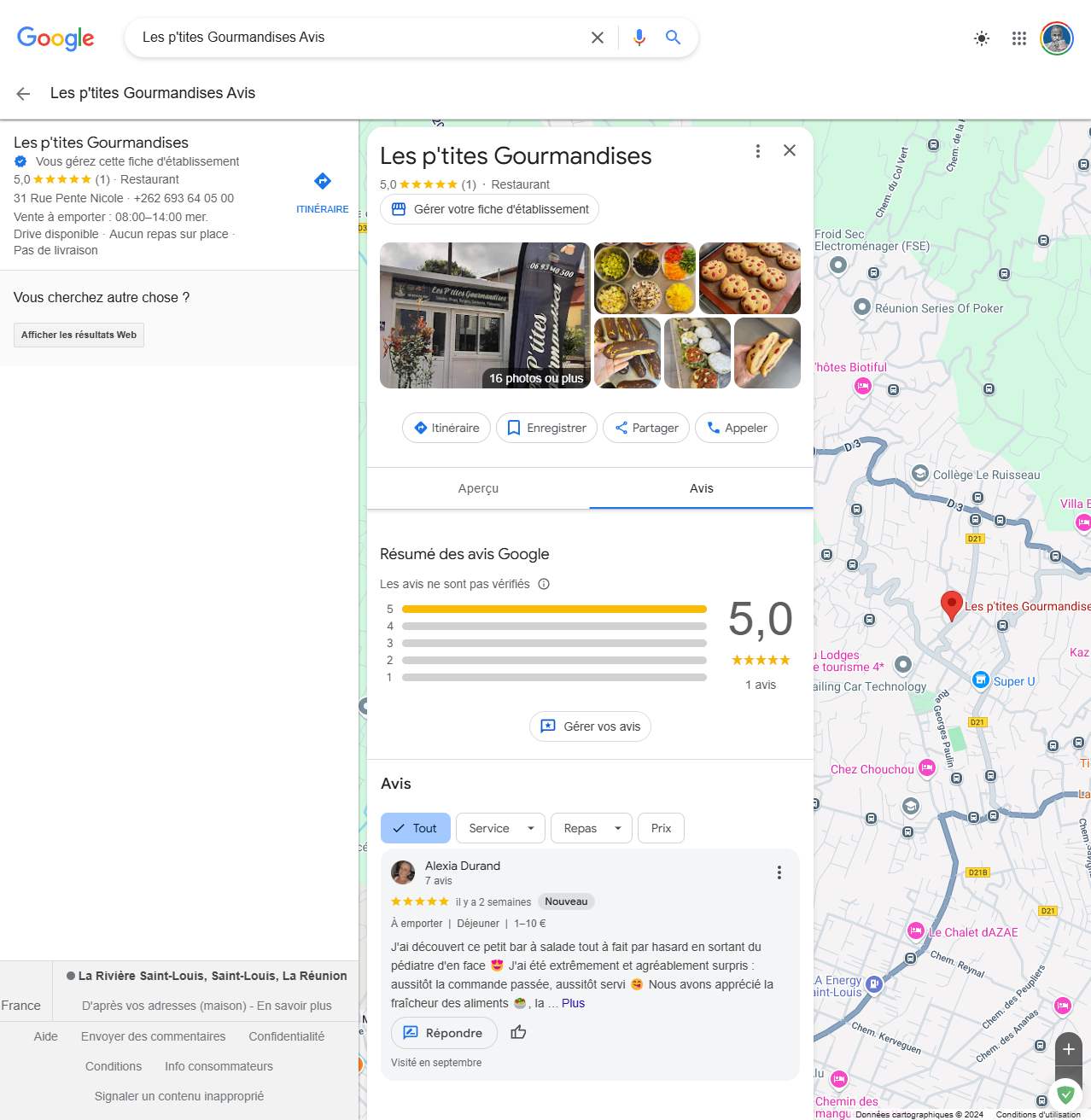The height and width of the screenshot is (1120, 1091).
Task: Click the Froid Sec Electroménager marker
Action: click(838, 265)
